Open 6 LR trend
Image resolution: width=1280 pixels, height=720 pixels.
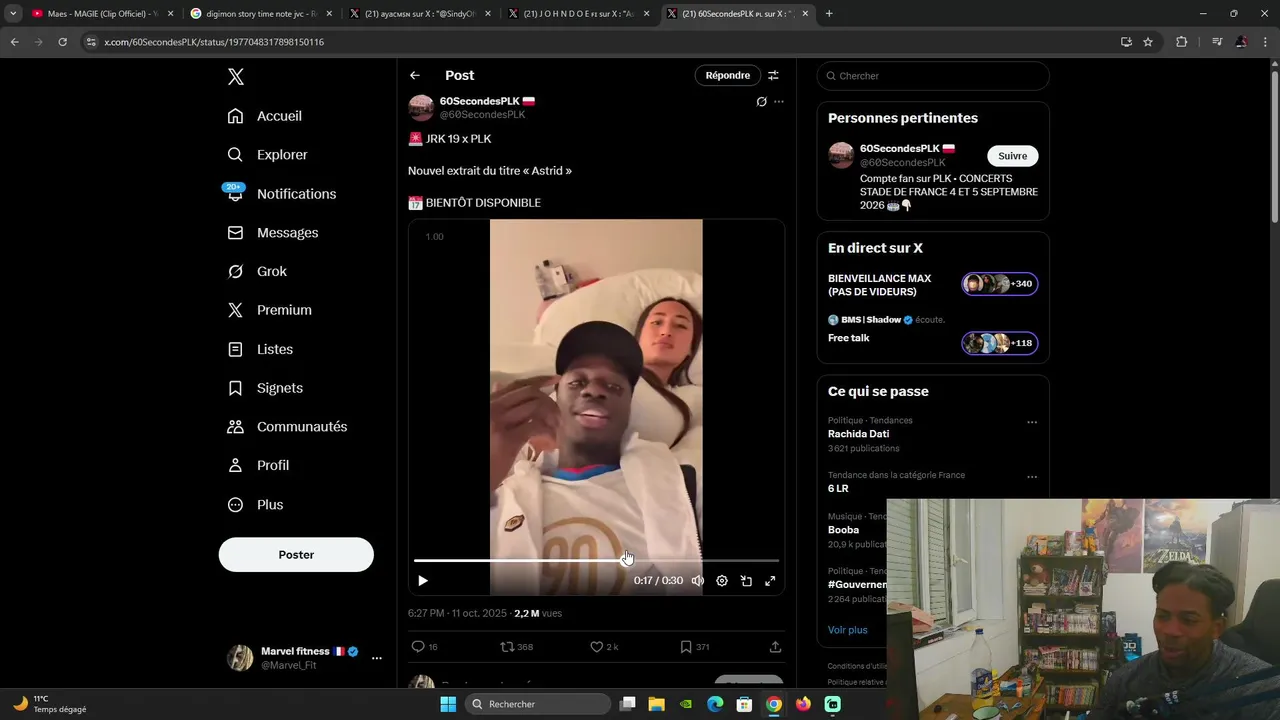838,489
